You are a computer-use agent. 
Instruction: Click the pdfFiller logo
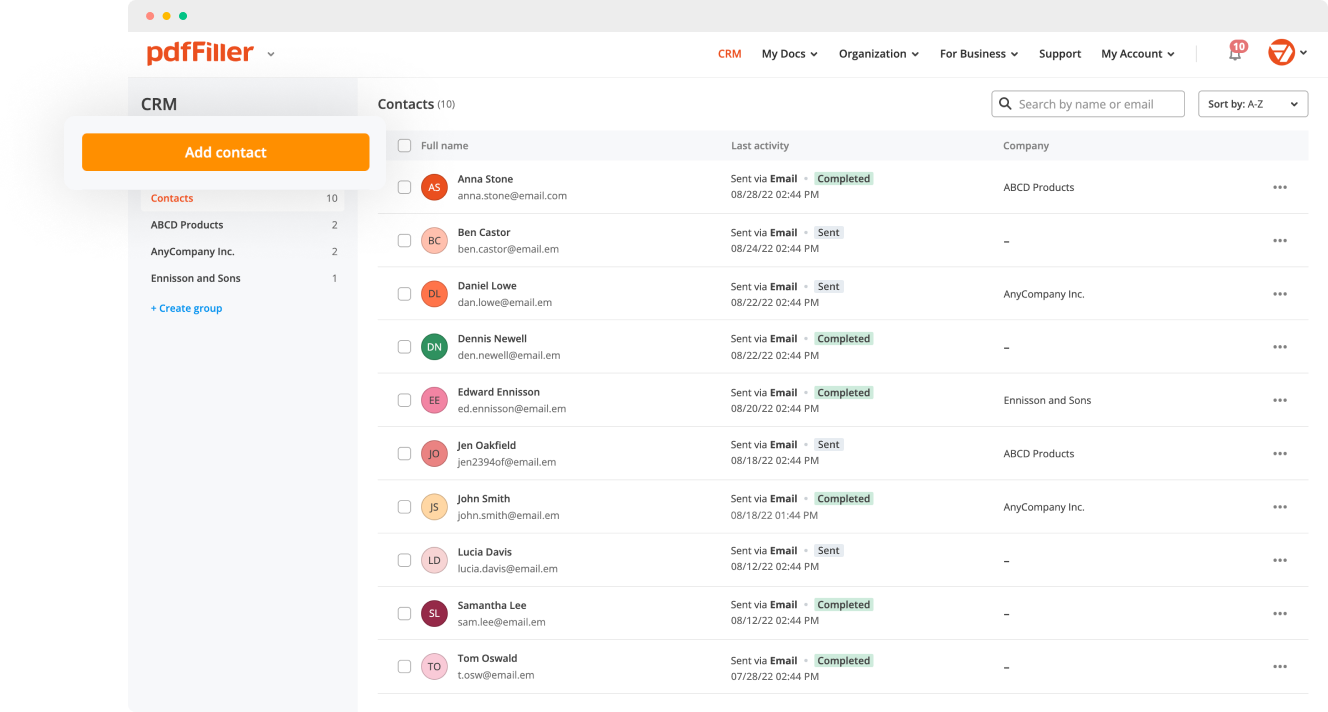[x=200, y=53]
